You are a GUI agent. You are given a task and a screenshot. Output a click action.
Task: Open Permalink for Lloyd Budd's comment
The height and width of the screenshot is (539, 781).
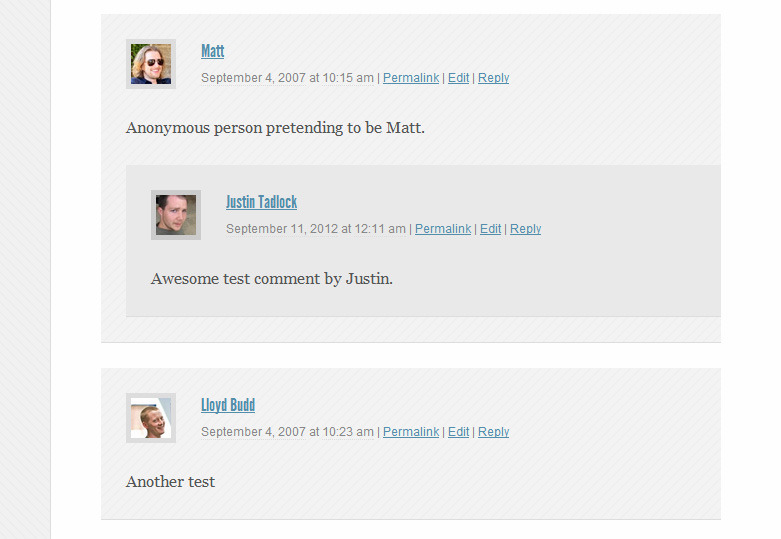coord(411,432)
